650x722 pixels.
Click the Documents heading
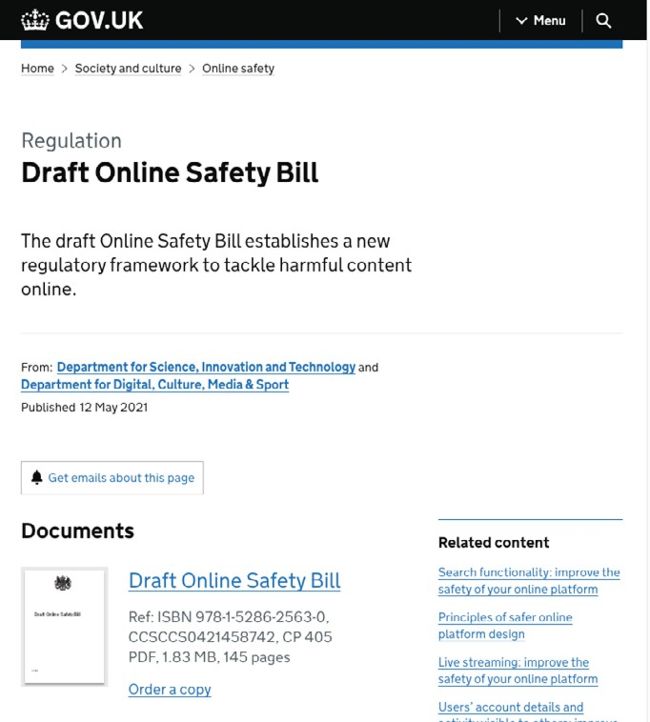pyautogui.click(x=77, y=531)
